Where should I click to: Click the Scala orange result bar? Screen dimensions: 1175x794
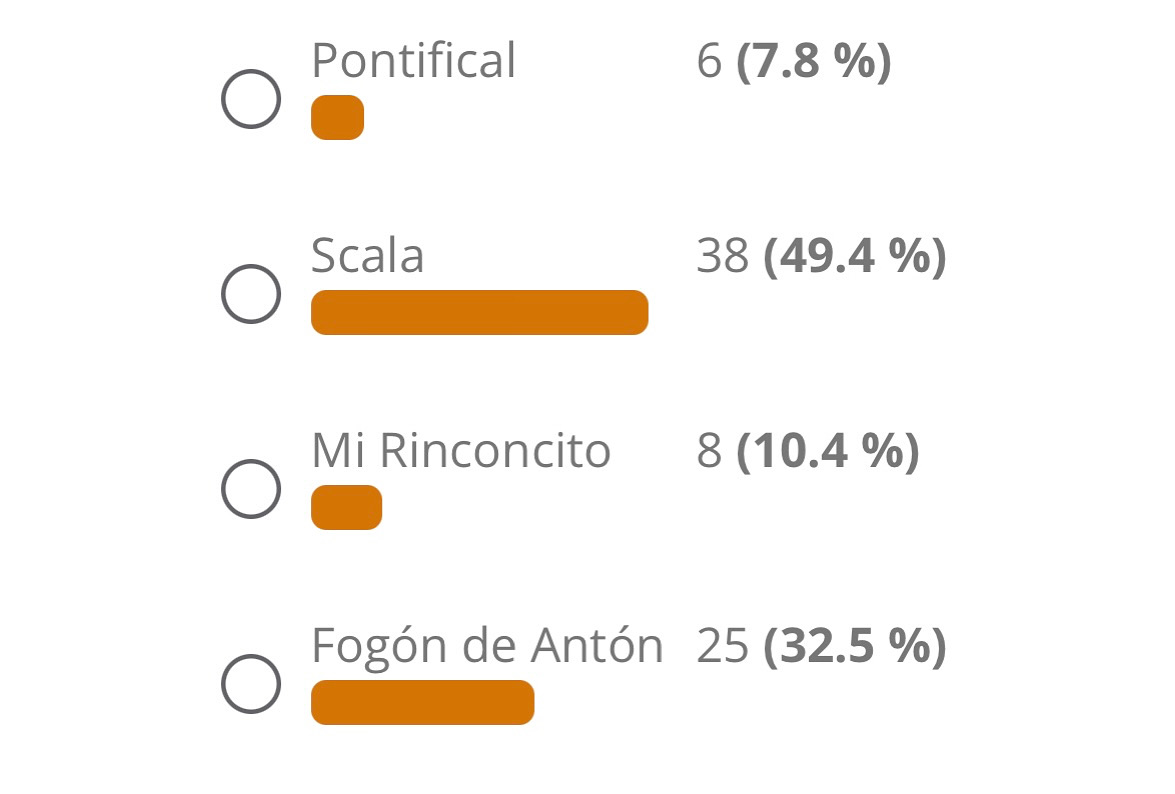click(480, 312)
